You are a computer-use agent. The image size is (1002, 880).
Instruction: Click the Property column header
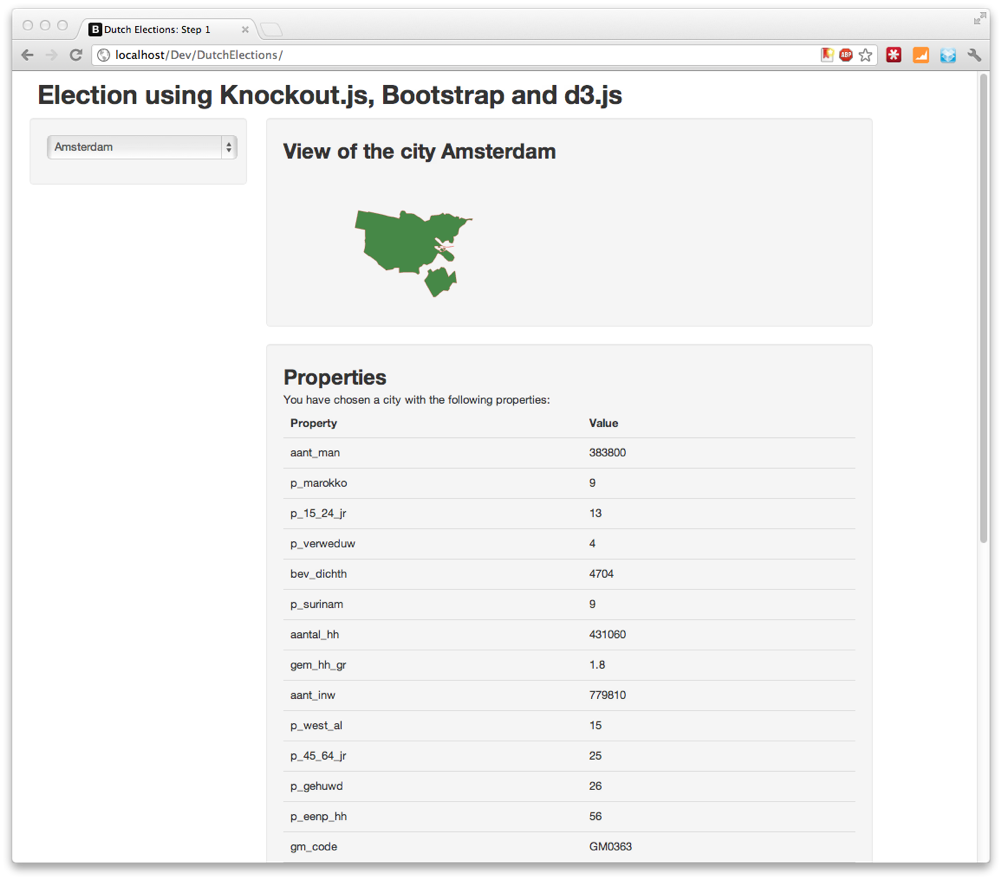tap(314, 423)
